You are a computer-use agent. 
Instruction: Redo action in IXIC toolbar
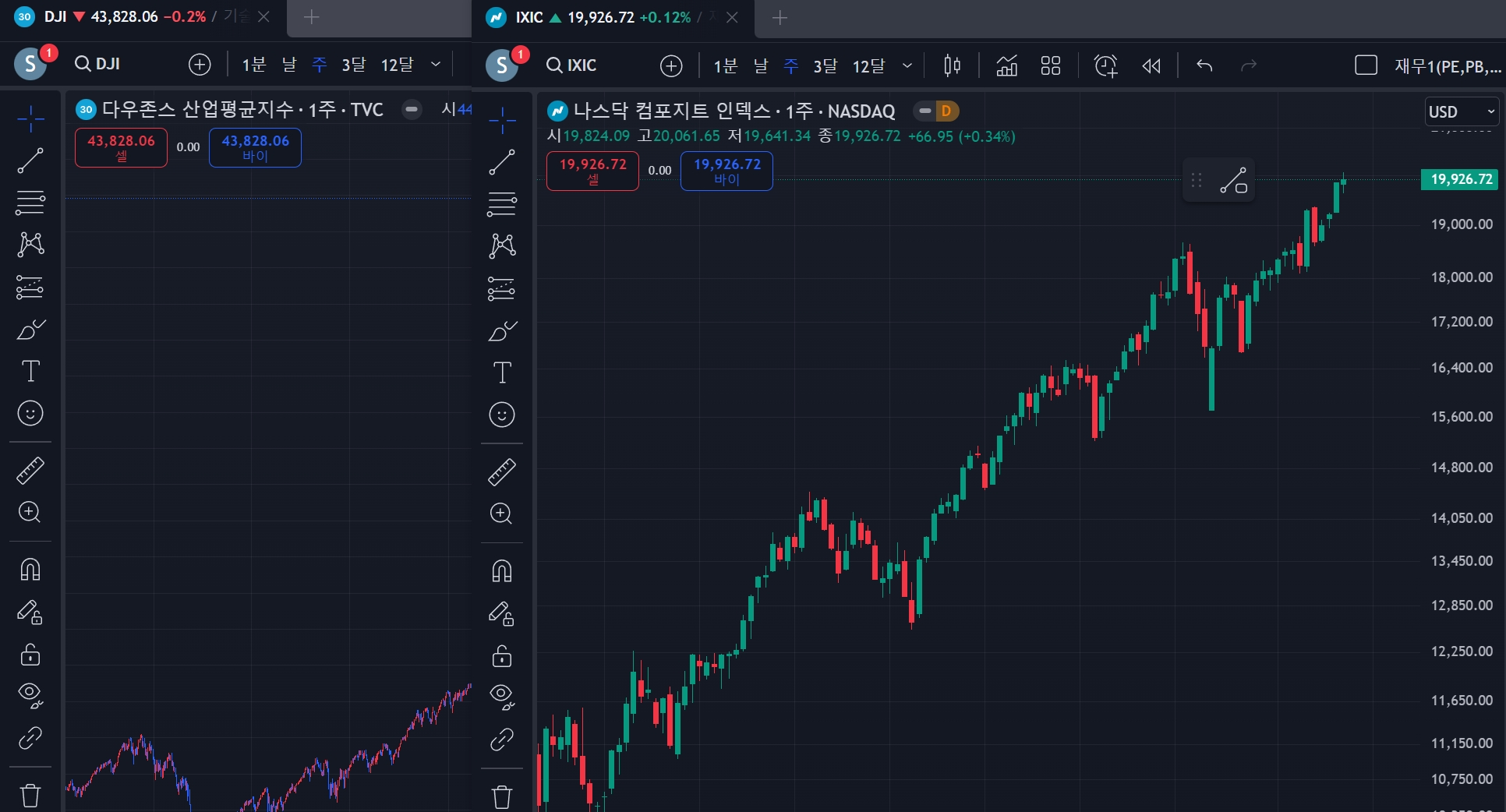1249,65
